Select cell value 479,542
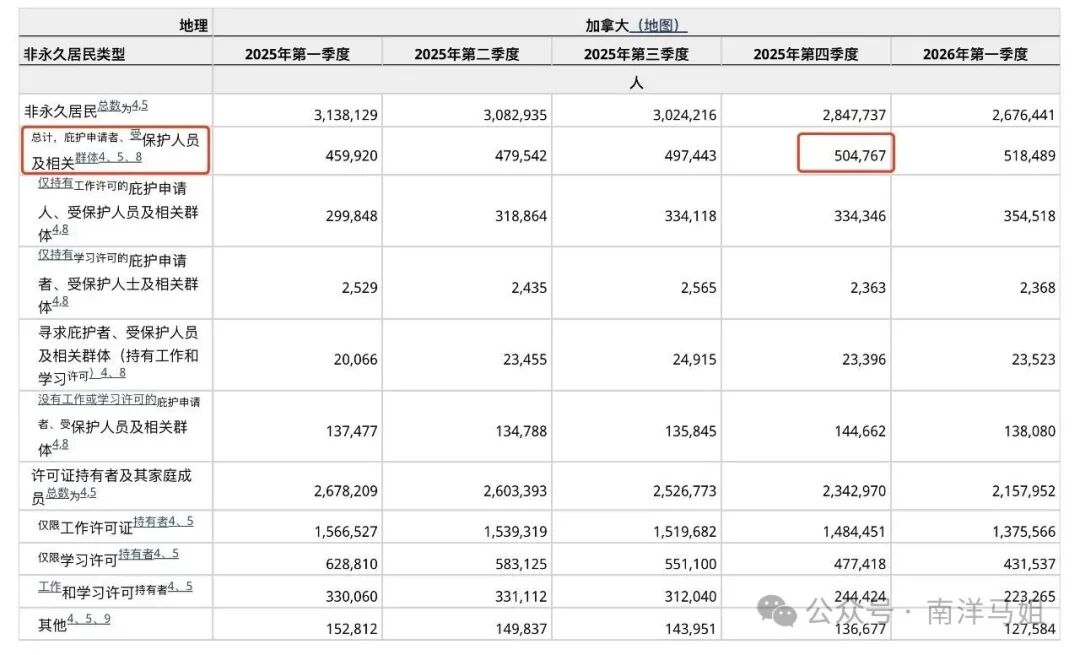 point(521,156)
